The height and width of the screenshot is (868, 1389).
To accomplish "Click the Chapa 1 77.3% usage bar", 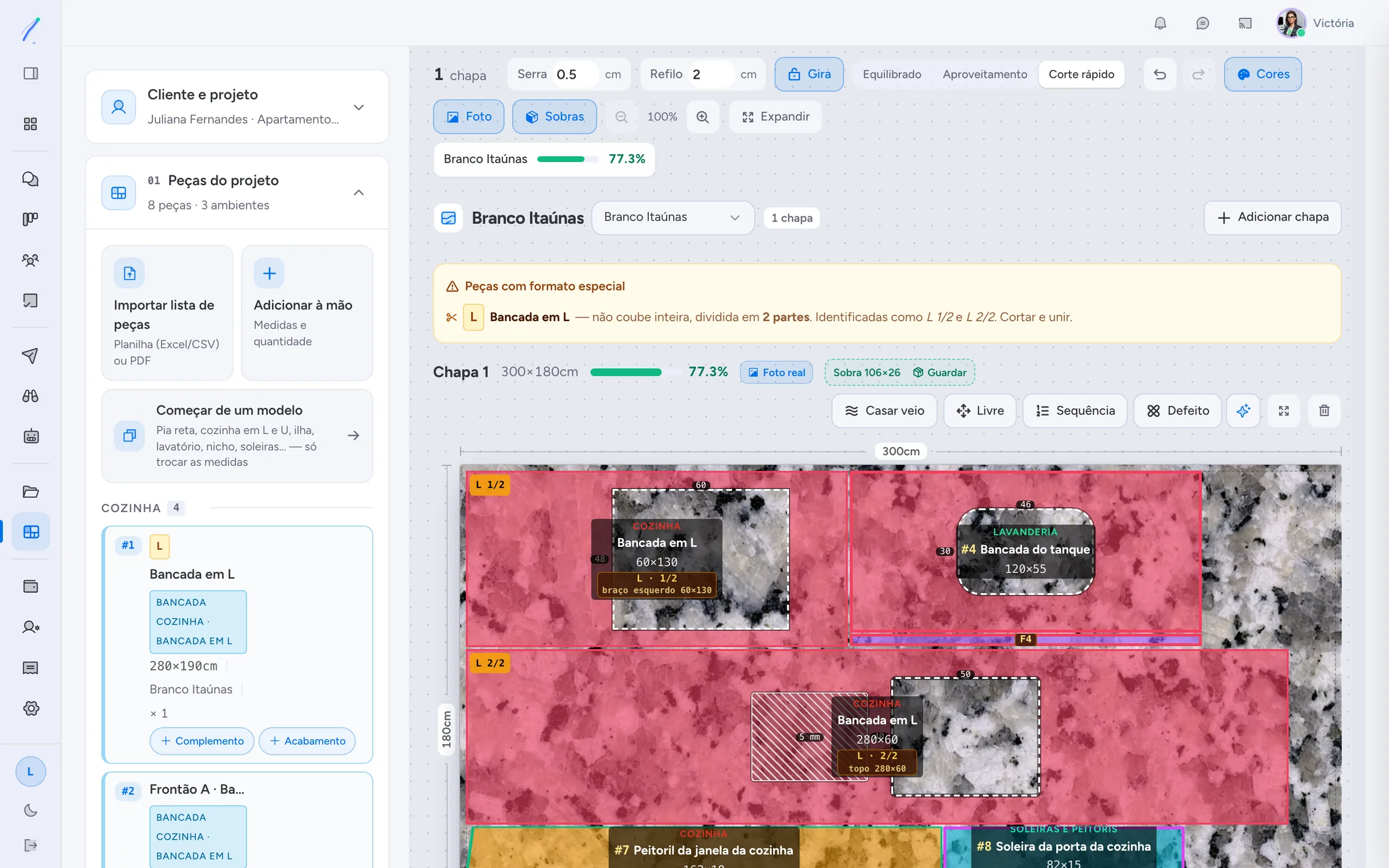I will 635,372.
